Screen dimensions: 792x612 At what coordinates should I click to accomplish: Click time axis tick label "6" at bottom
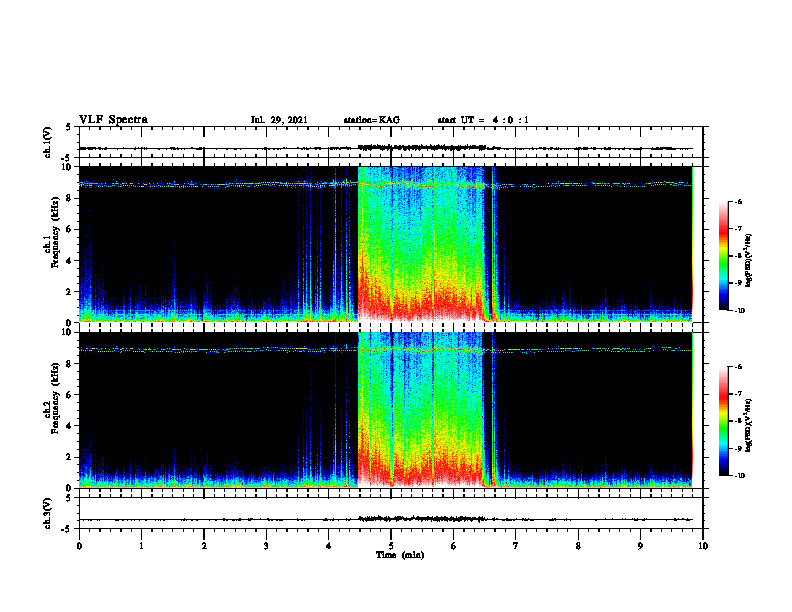click(453, 546)
